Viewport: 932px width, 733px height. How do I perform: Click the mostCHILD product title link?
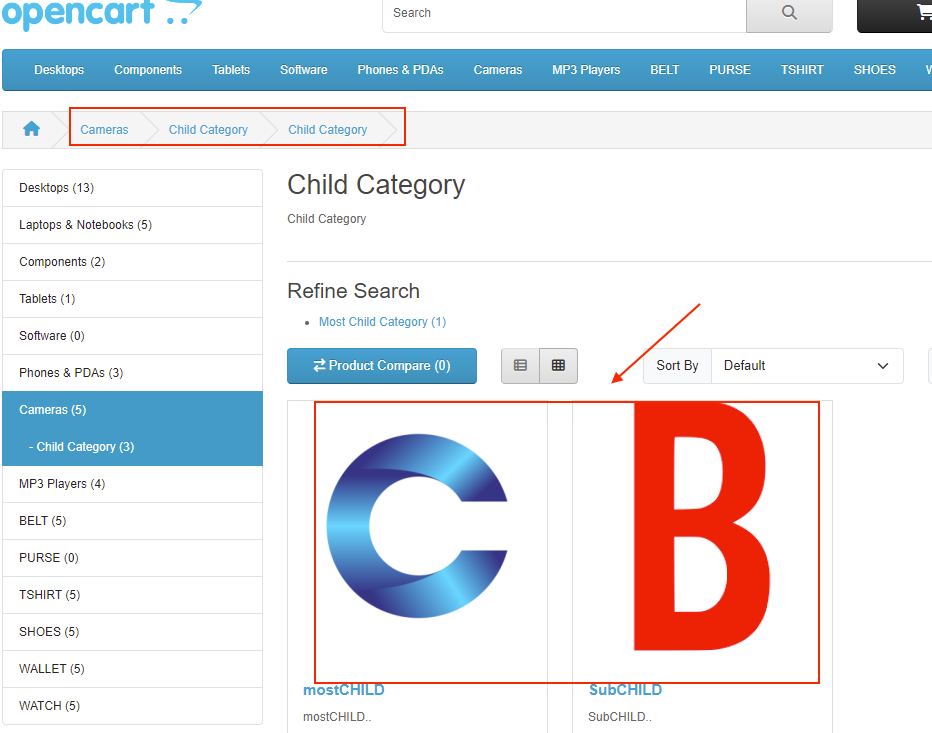(343, 690)
